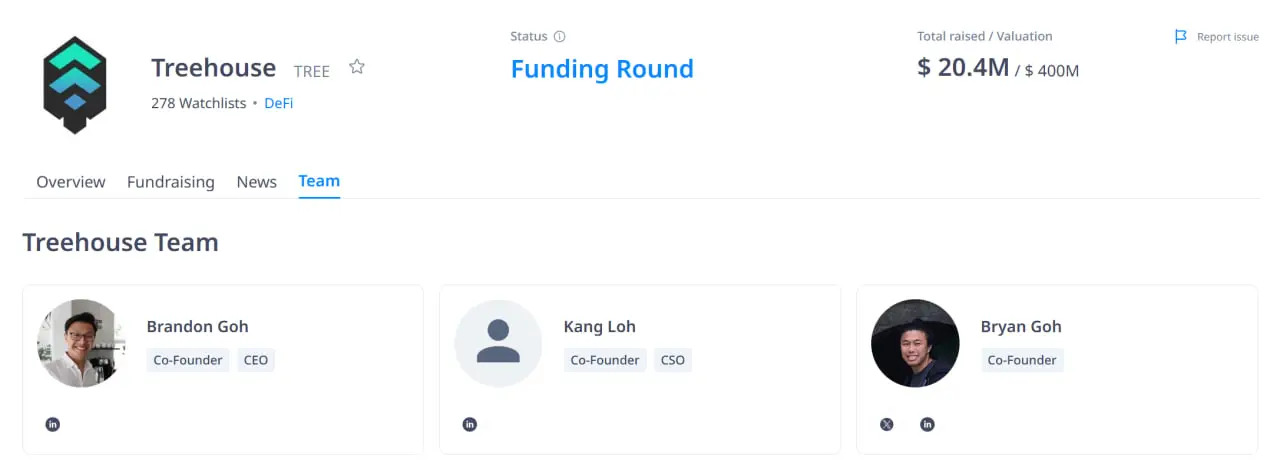The image size is (1280, 475).
Task: Click Brandon Goh's profile photo
Action: click(81, 343)
